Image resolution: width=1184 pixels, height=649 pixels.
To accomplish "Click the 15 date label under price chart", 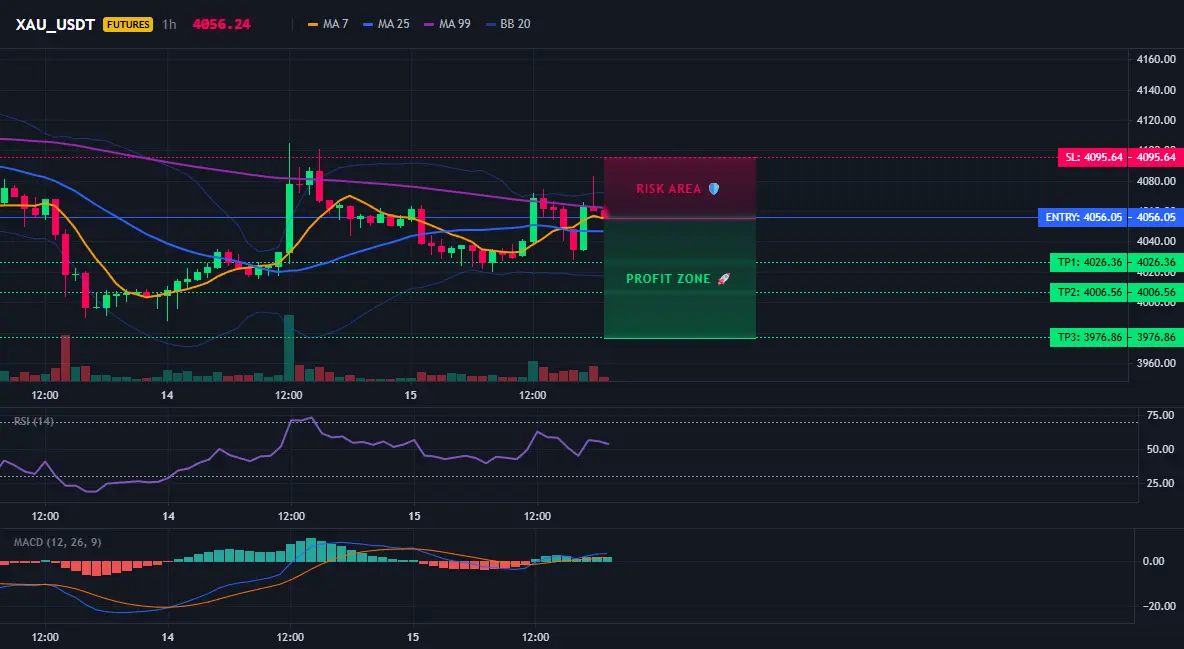I will [410, 395].
